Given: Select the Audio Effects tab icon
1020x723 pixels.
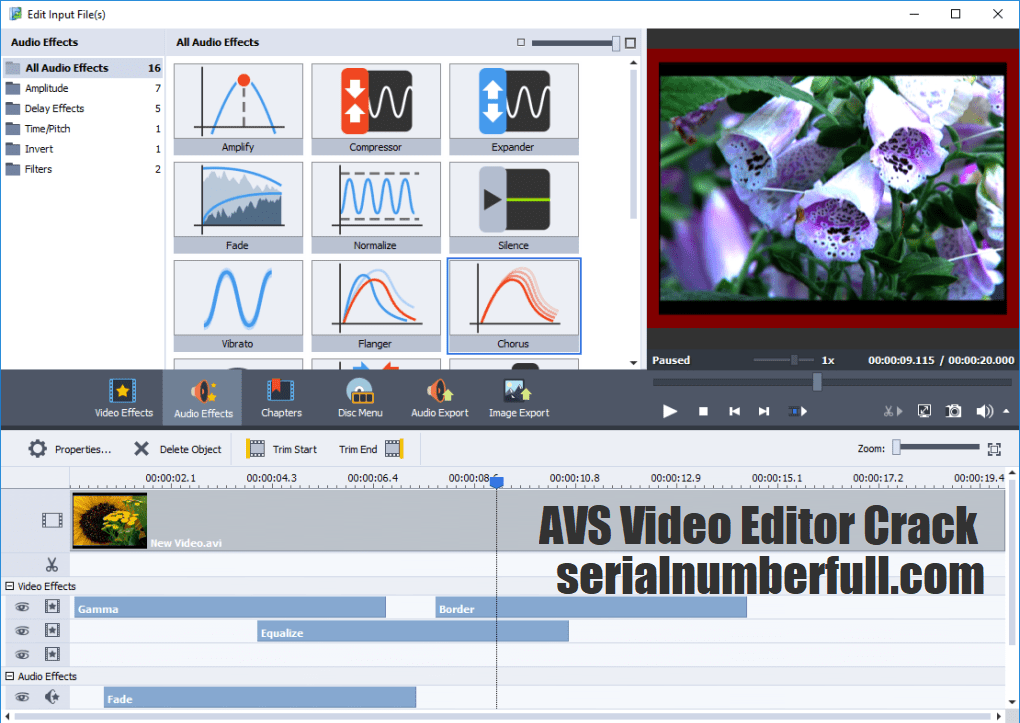Looking at the screenshot, I should [x=203, y=397].
